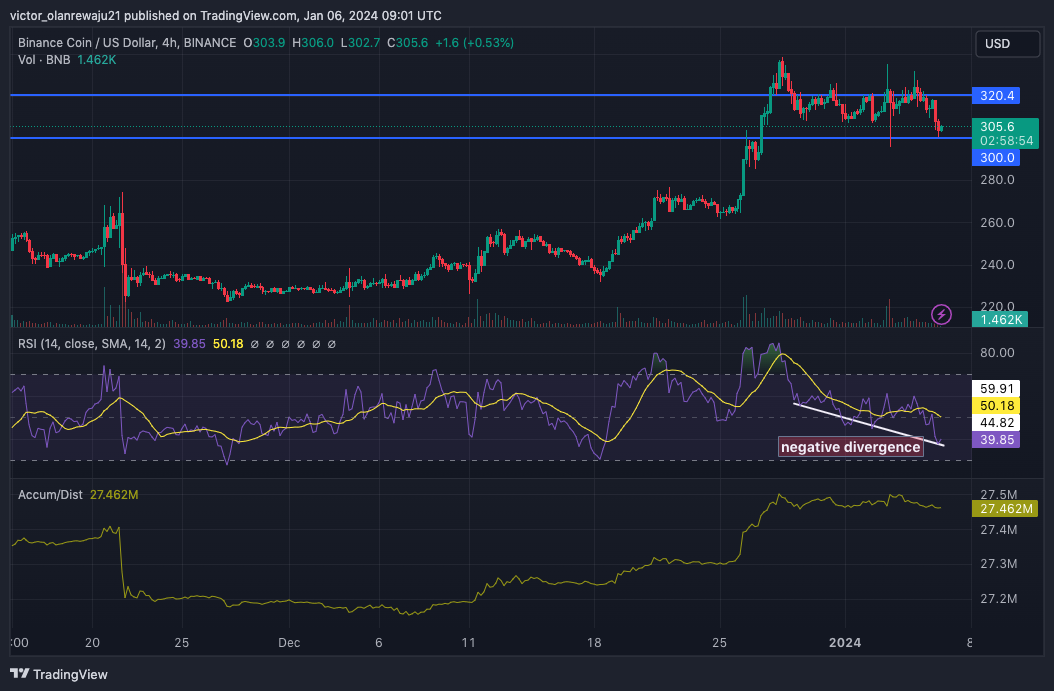The image size is (1054, 691).
Task: Click the 11 date label on time axis
Action: coord(469,643)
